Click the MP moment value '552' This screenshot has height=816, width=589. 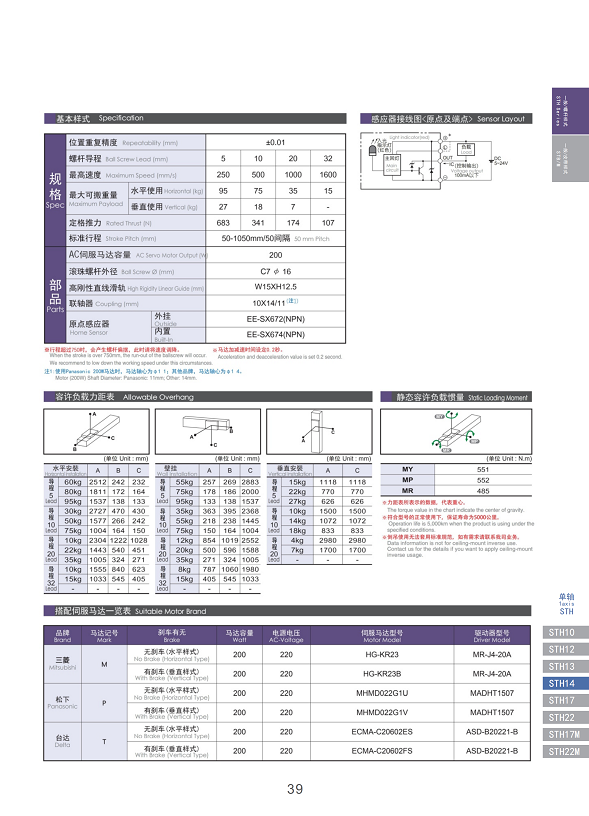483,480
